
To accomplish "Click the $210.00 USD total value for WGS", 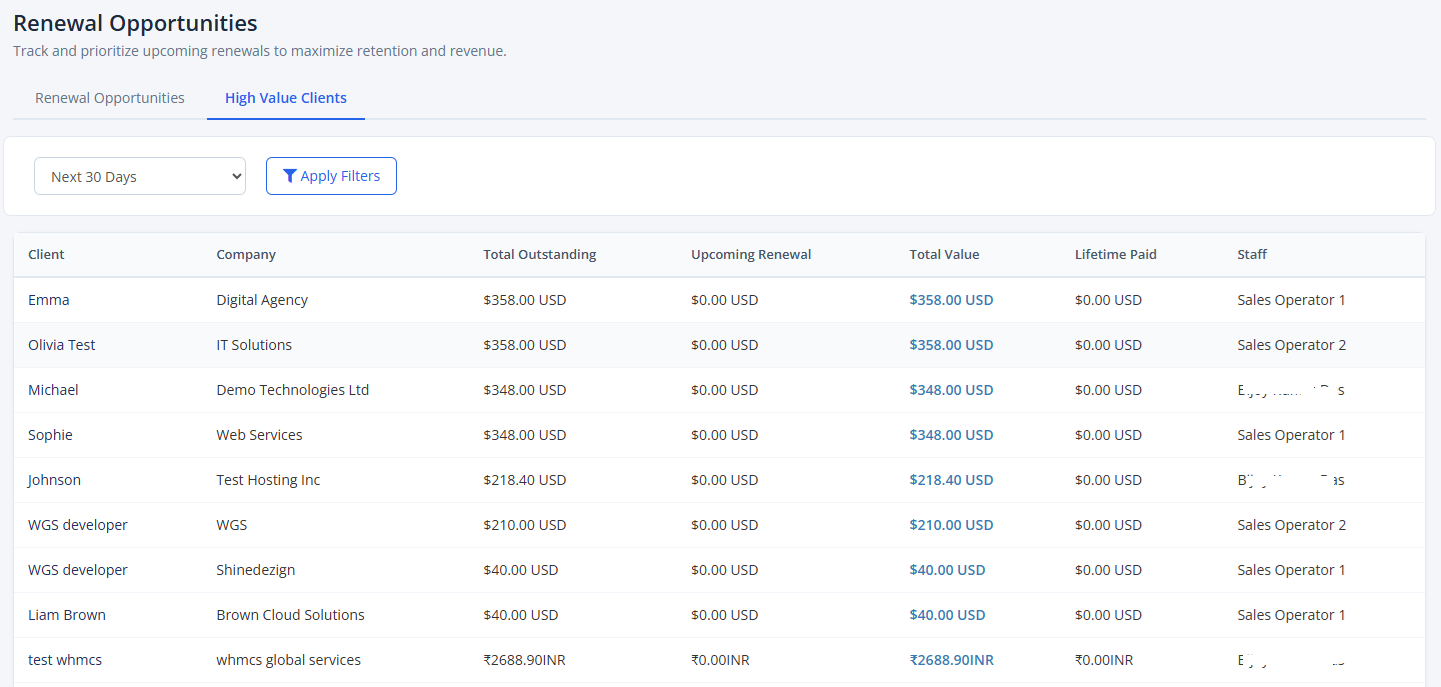I will [x=951, y=525].
